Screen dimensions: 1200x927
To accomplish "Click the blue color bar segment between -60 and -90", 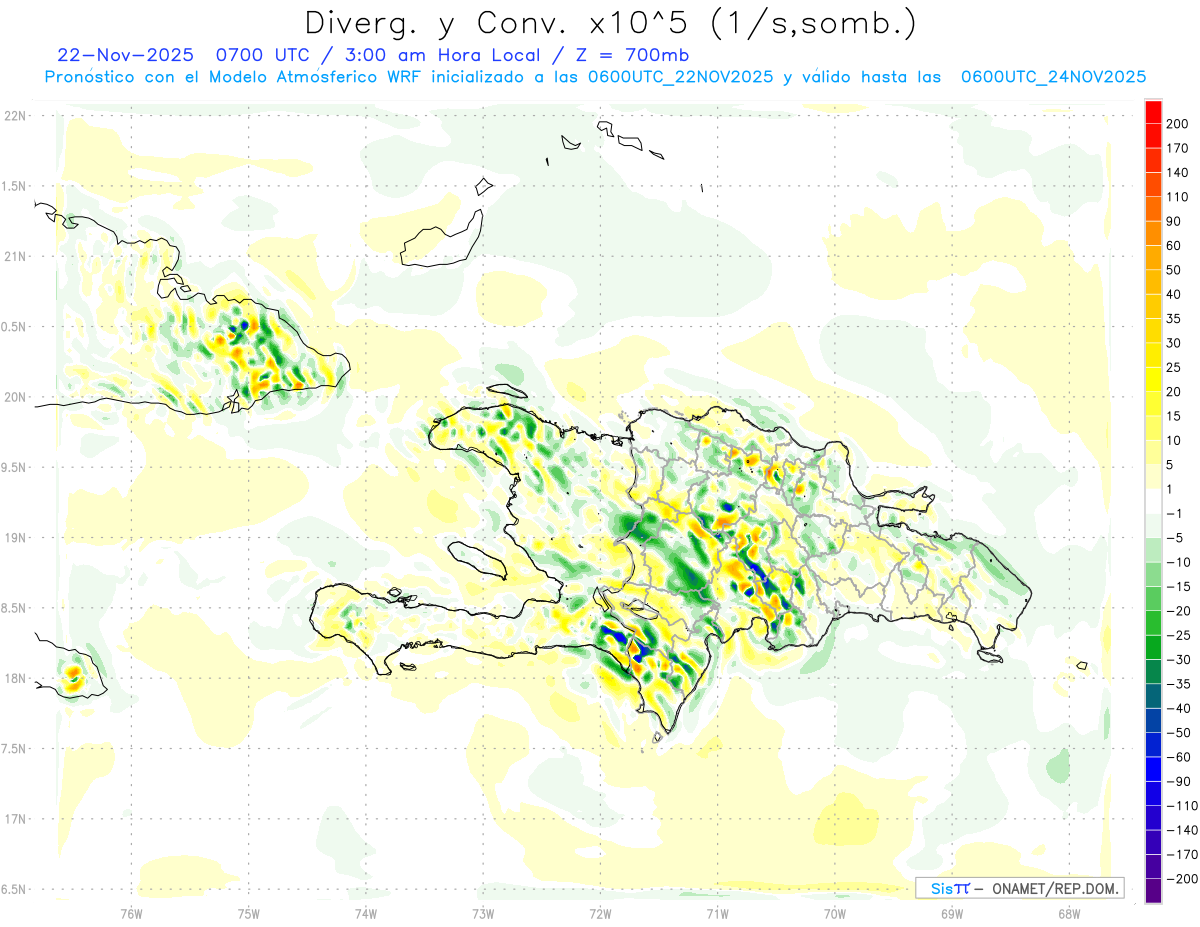I will [x=1153, y=769].
